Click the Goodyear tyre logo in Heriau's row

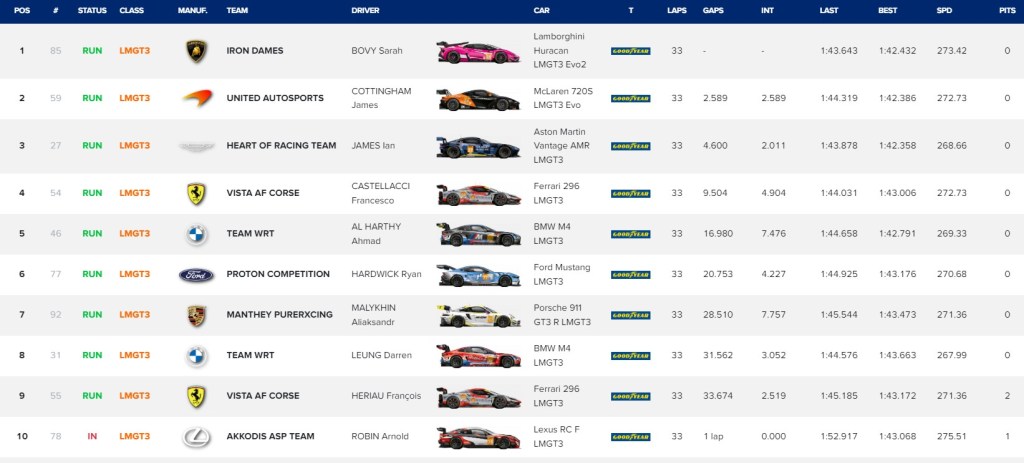click(x=631, y=396)
